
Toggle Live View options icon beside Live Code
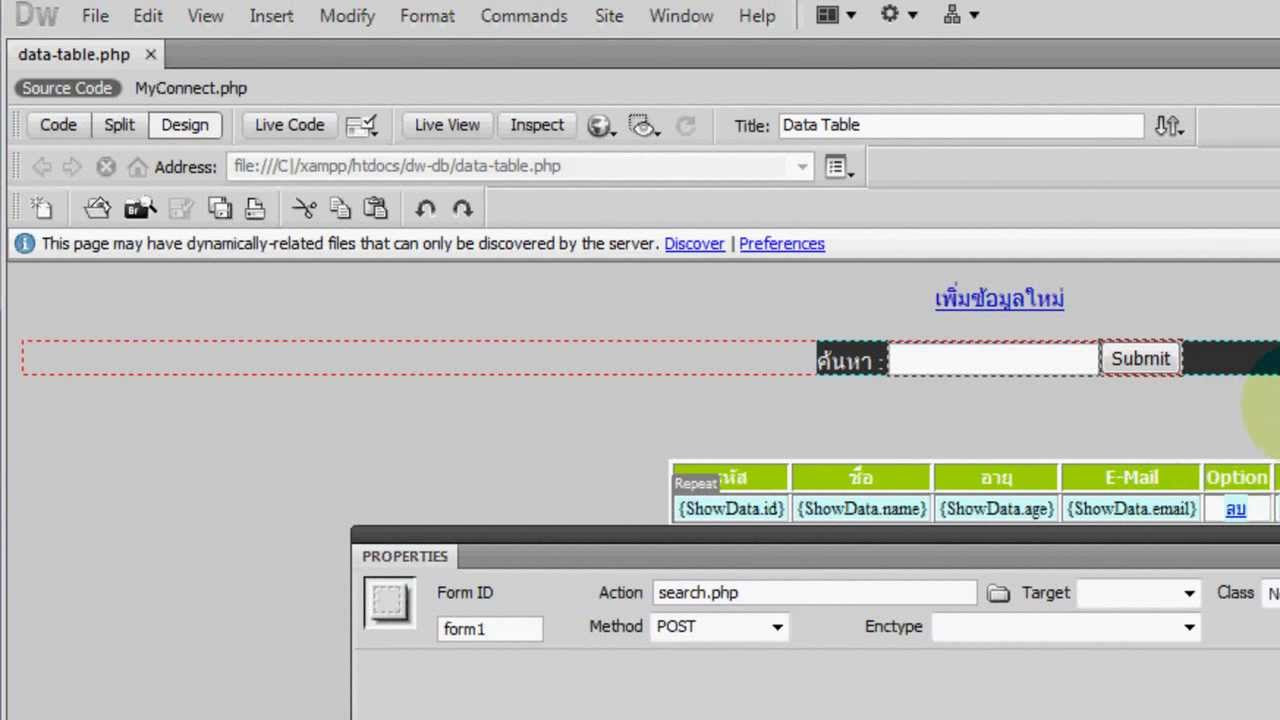click(361, 125)
